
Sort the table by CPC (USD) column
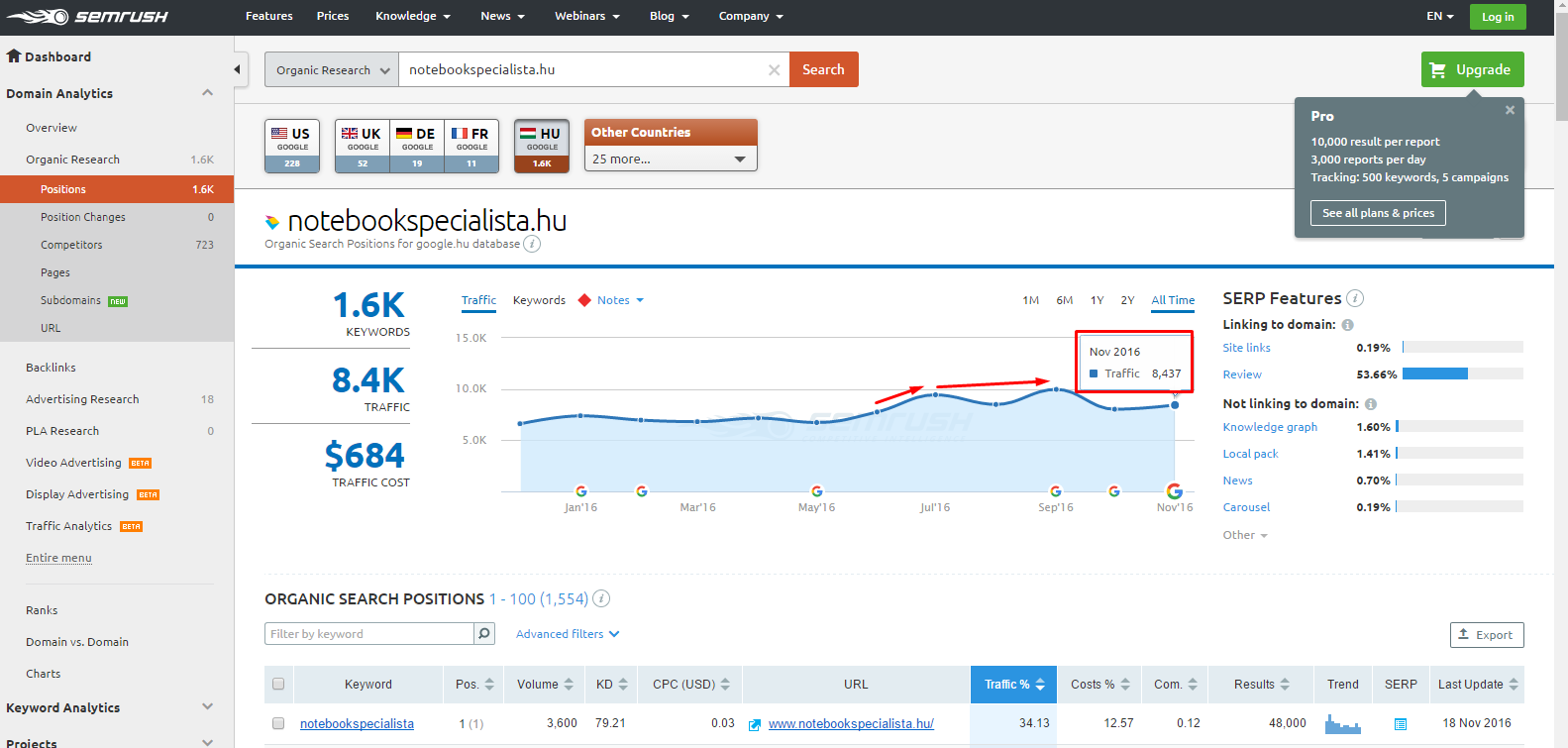click(x=690, y=685)
